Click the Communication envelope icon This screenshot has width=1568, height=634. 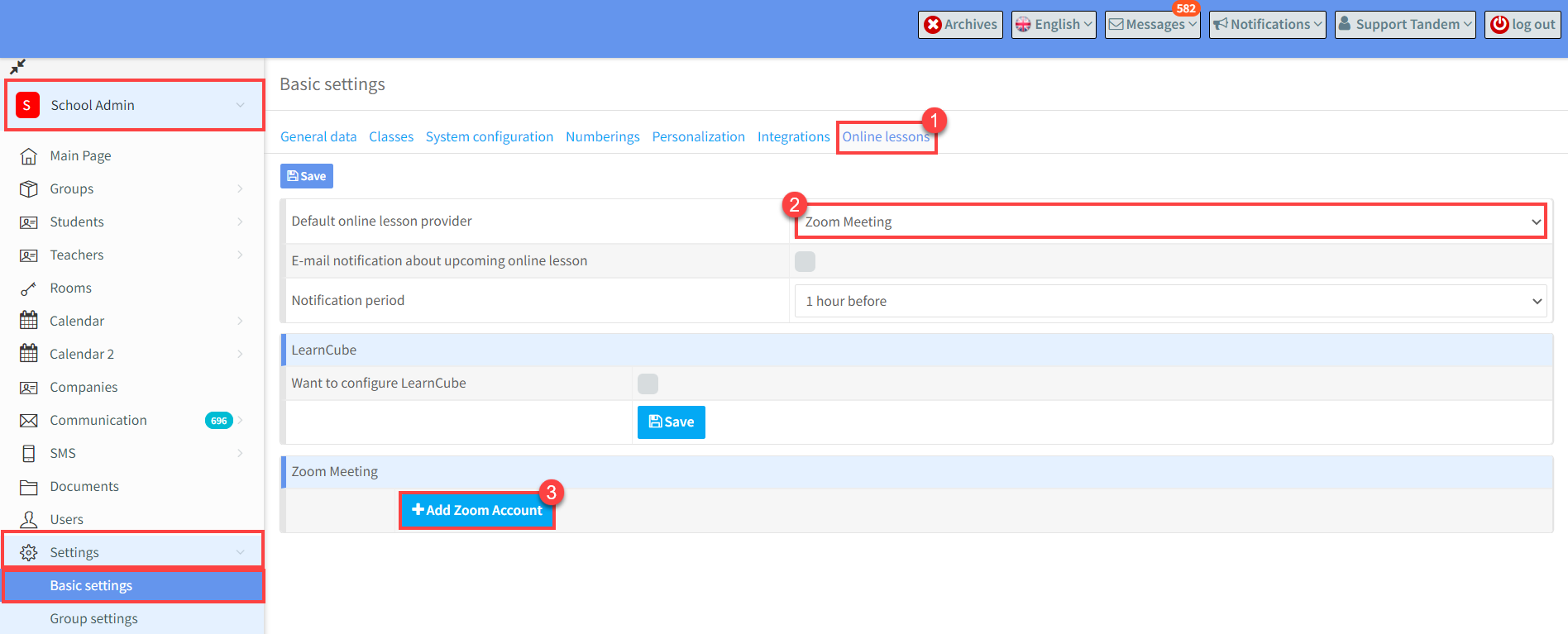click(29, 421)
